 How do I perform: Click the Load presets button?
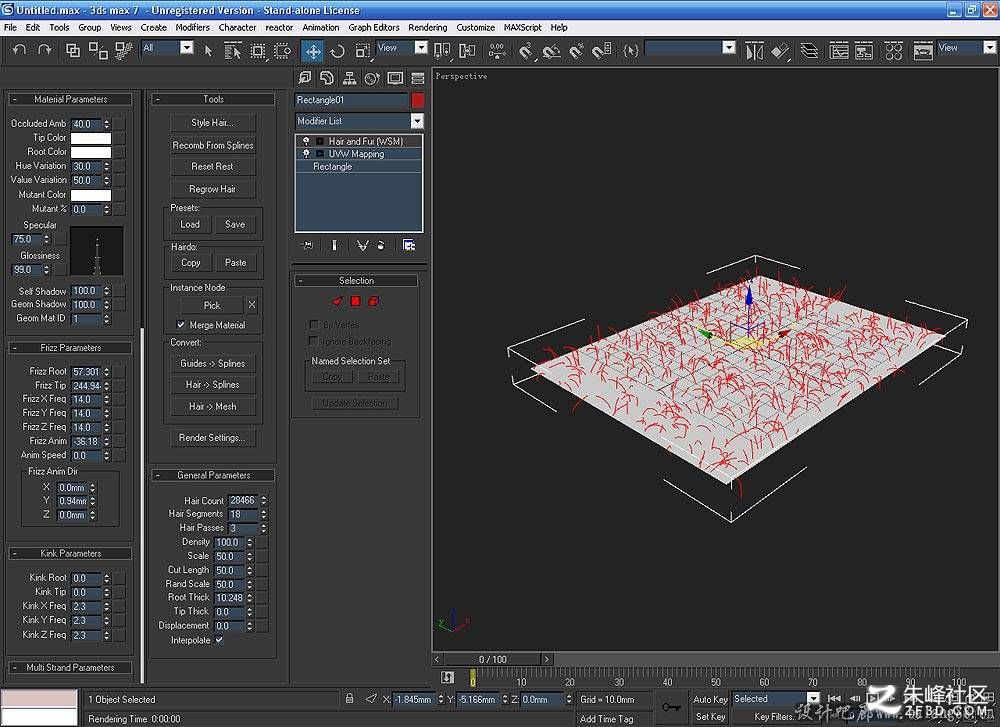190,224
